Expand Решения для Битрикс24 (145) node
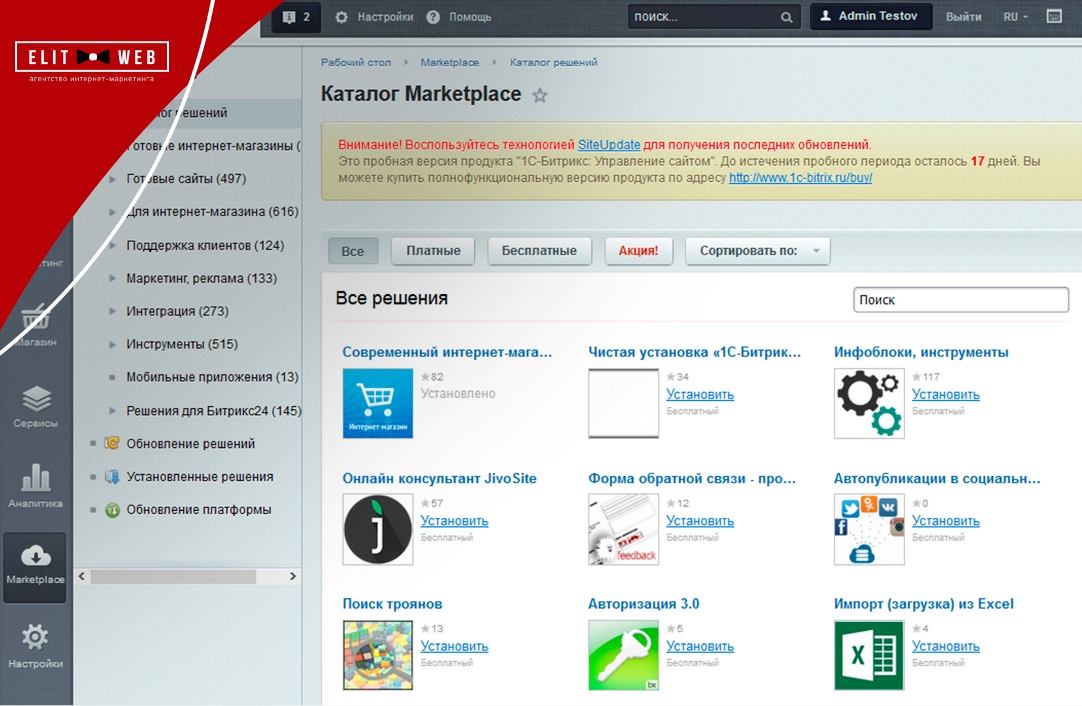This screenshot has height=706, width=1082. [112, 411]
